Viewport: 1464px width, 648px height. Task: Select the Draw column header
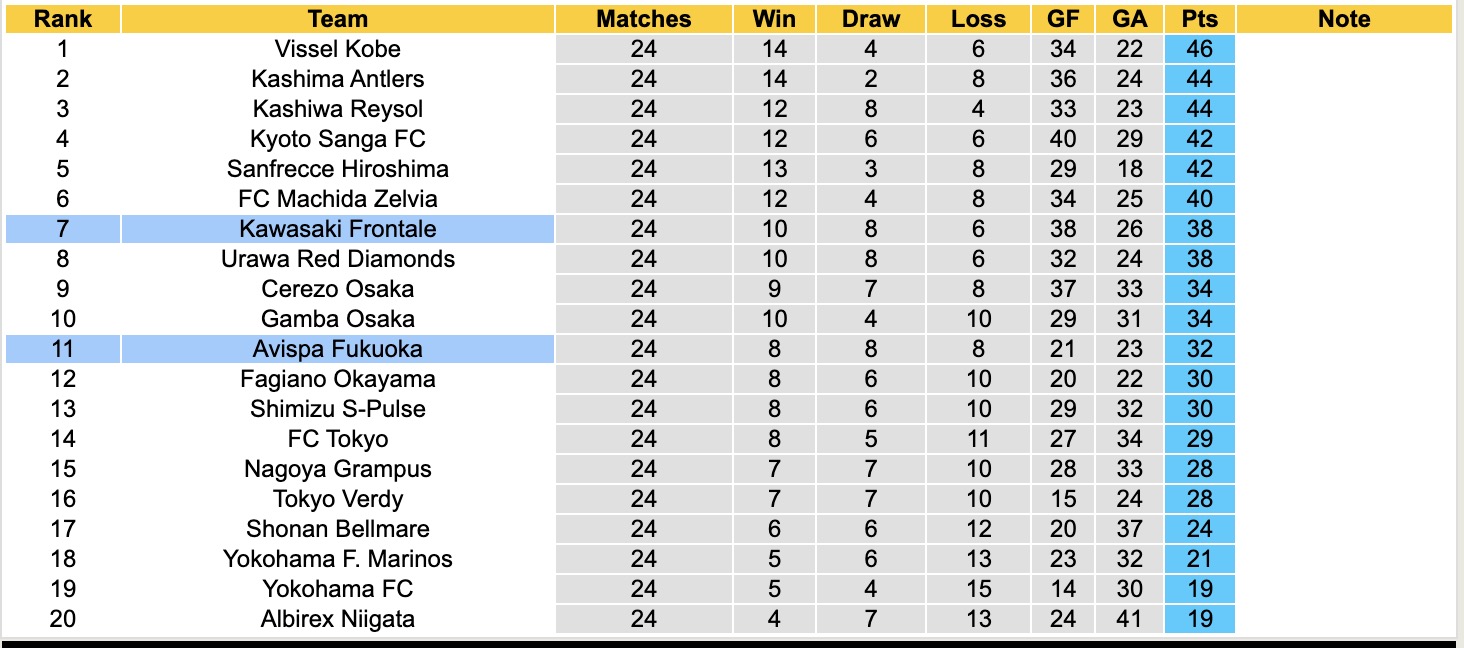(870, 19)
